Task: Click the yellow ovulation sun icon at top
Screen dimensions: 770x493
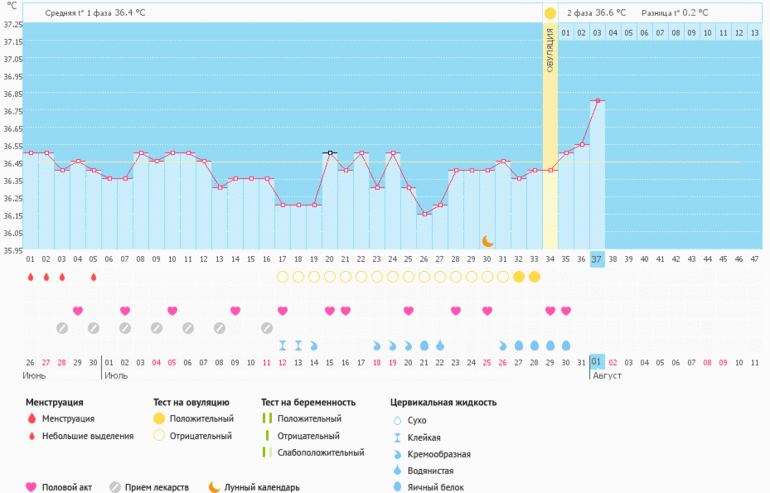Action: pyautogui.click(x=550, y=13)
